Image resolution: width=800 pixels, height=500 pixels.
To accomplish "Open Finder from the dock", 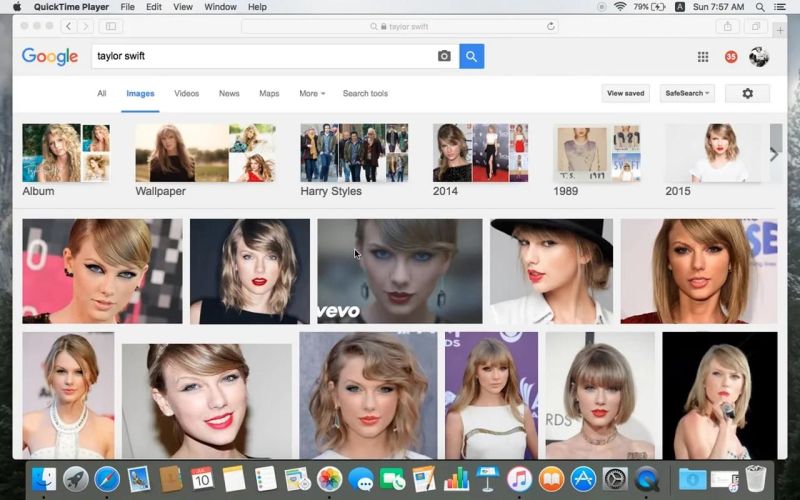I will [44, 480].
